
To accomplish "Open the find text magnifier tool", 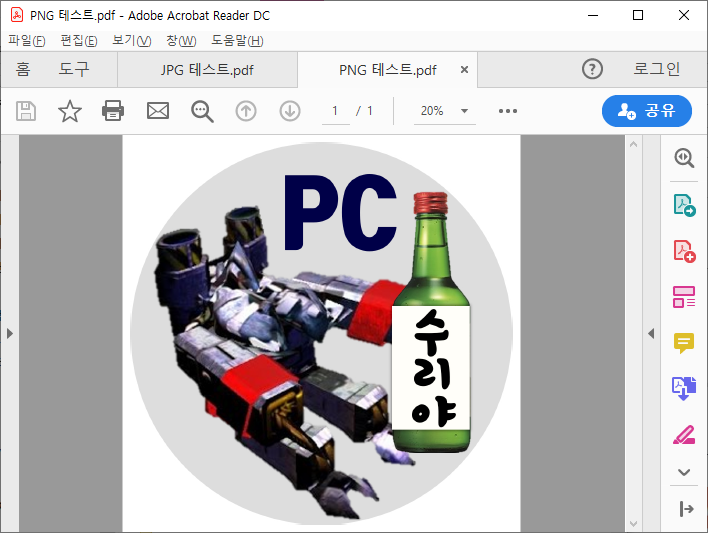I will click(x=202, y=112).
